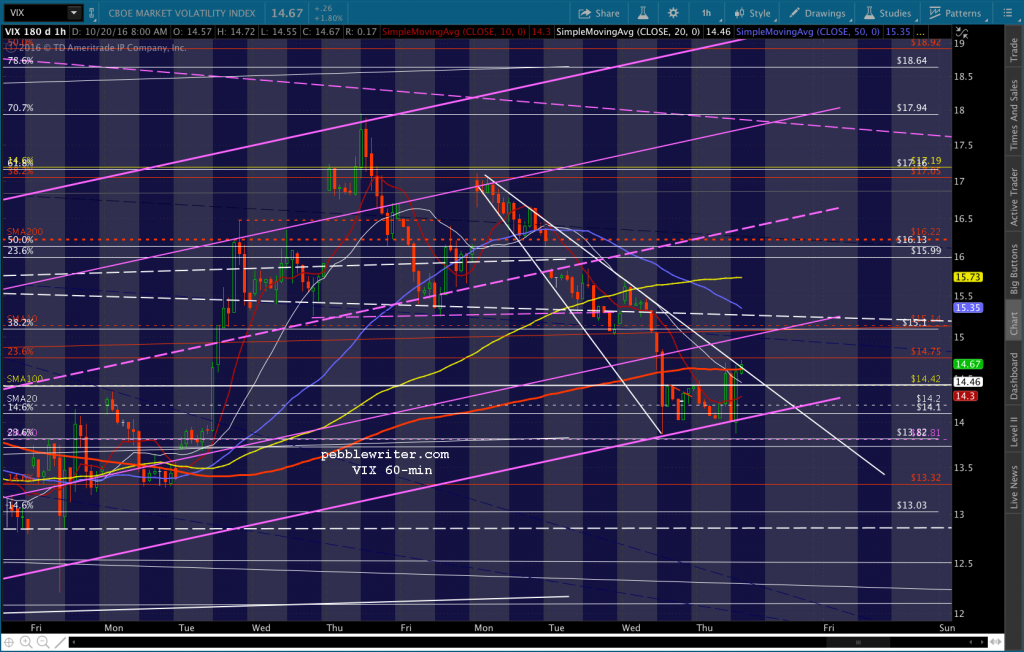Screen dimensions: 1024x652
Task: Open the Patterns menu
Action: tap(955, 13)
